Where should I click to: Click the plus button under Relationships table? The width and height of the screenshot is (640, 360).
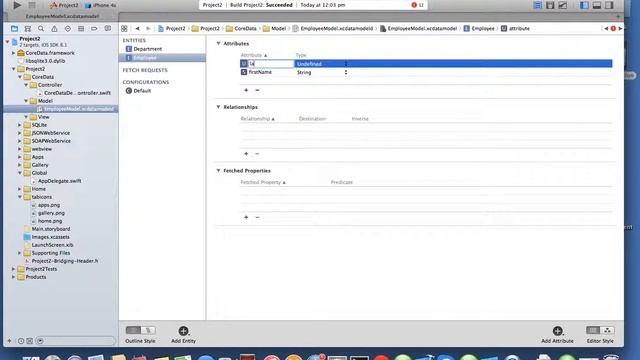(246, 154)
